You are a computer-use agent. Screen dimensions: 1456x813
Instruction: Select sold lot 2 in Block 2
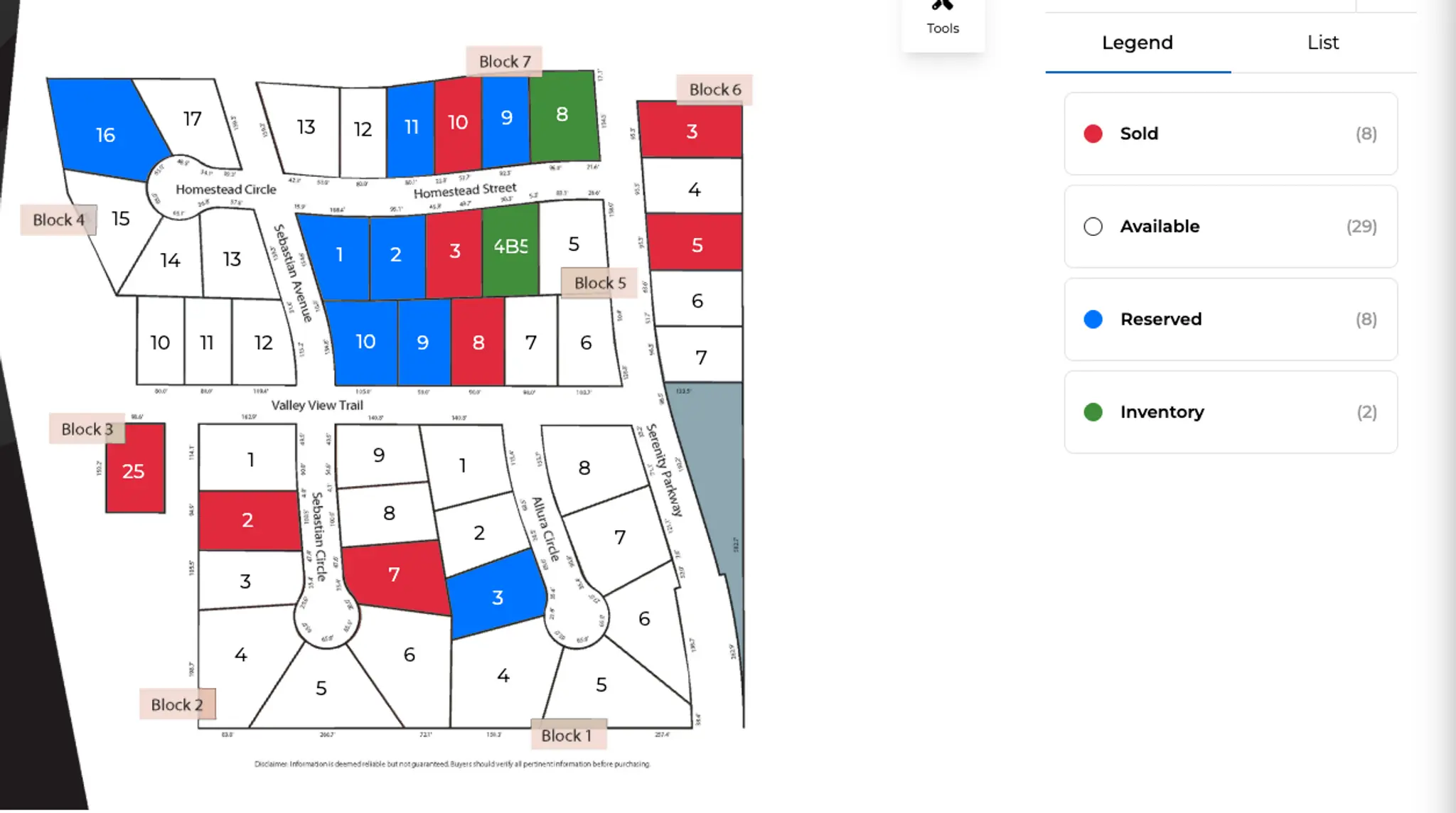coord(248,520)
